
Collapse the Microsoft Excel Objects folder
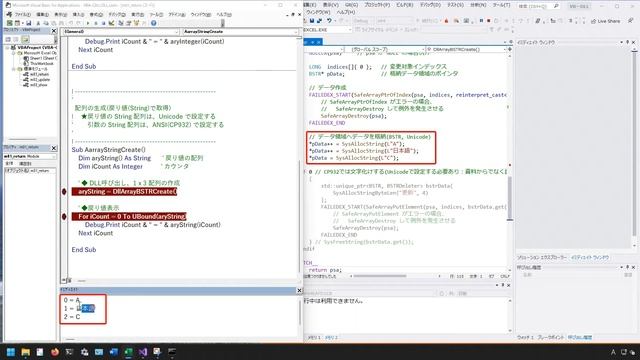click(13, 53)
